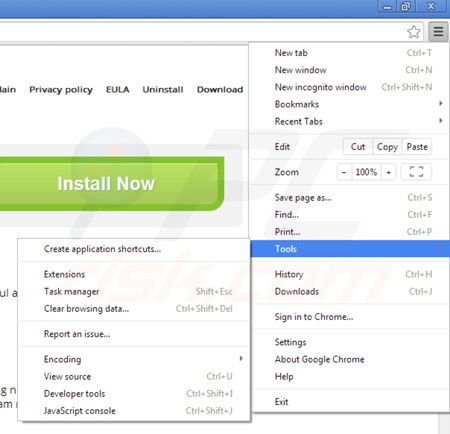Open the Encoding submenu item
The image size is (450, 434).
(x=134, y=359)
